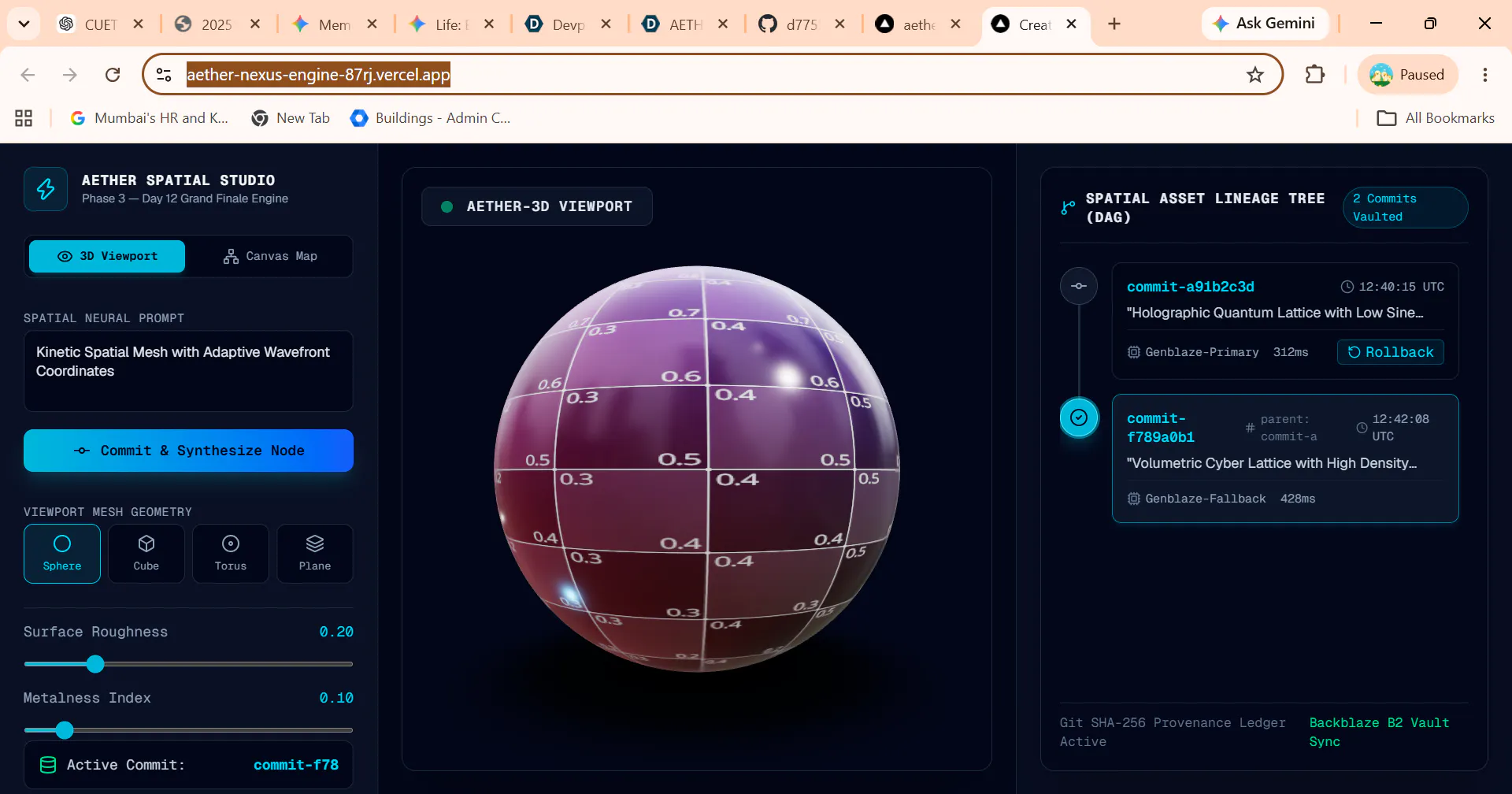
Task: Click the Metalness Index 0.10 value
Action: point(336,698)
